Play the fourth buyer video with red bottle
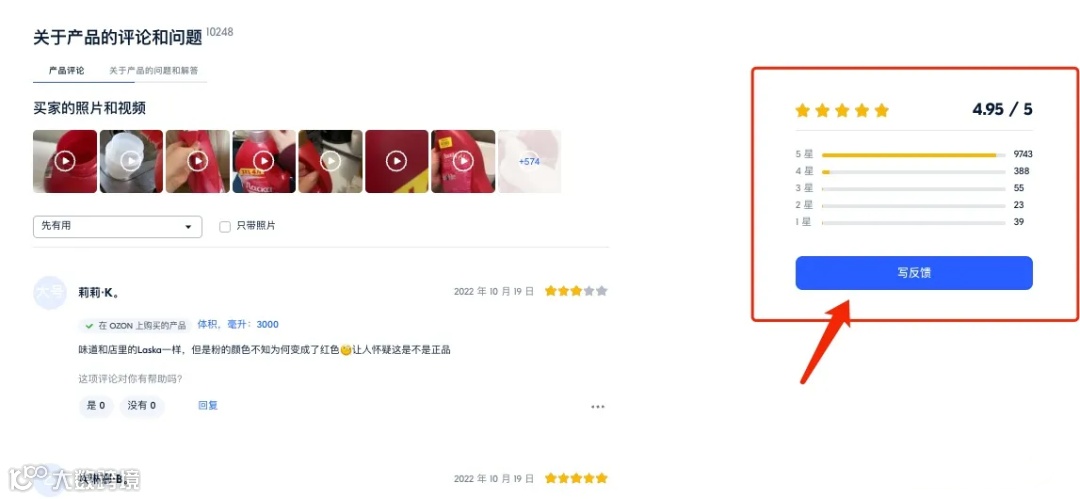Image resolution: width=1080 pixels, height=499 pixels. (264, 161)
